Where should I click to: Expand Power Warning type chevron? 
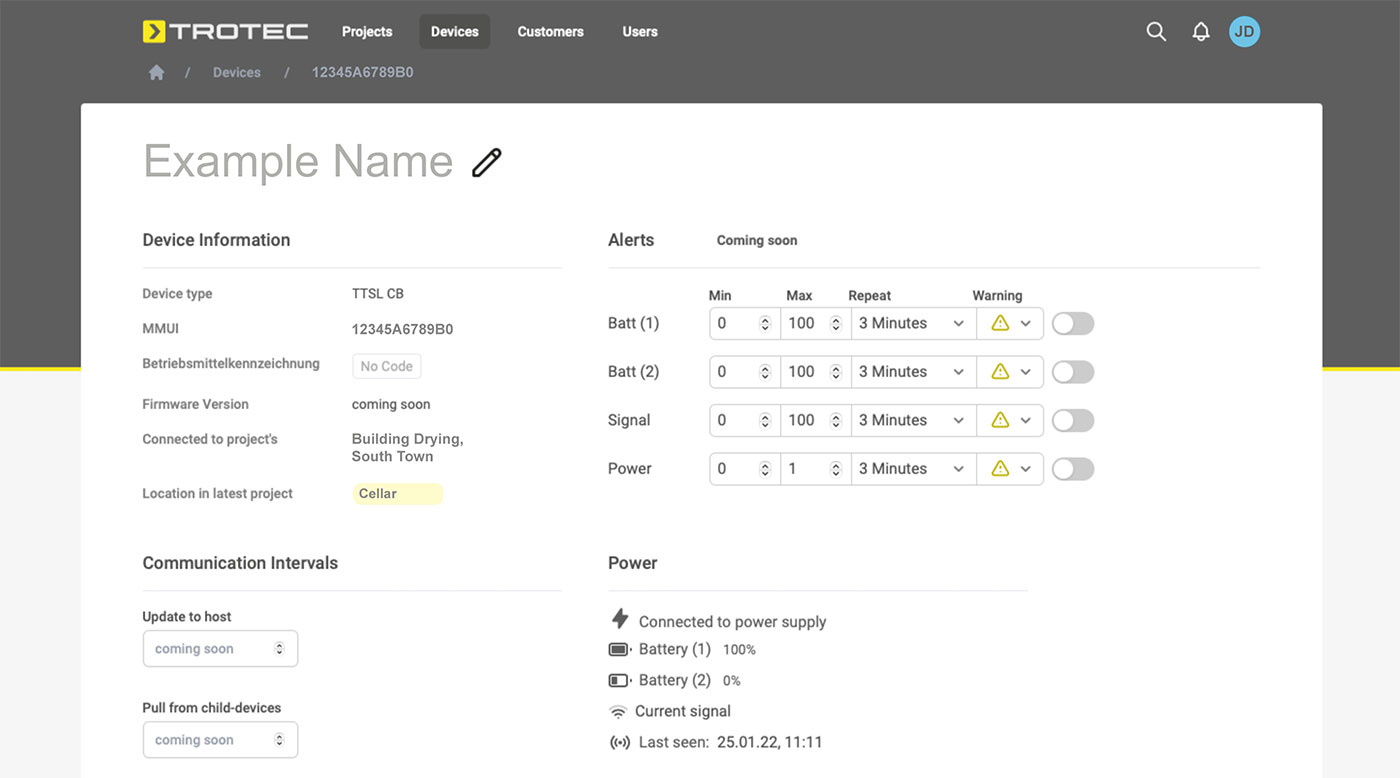[1025, 468]
